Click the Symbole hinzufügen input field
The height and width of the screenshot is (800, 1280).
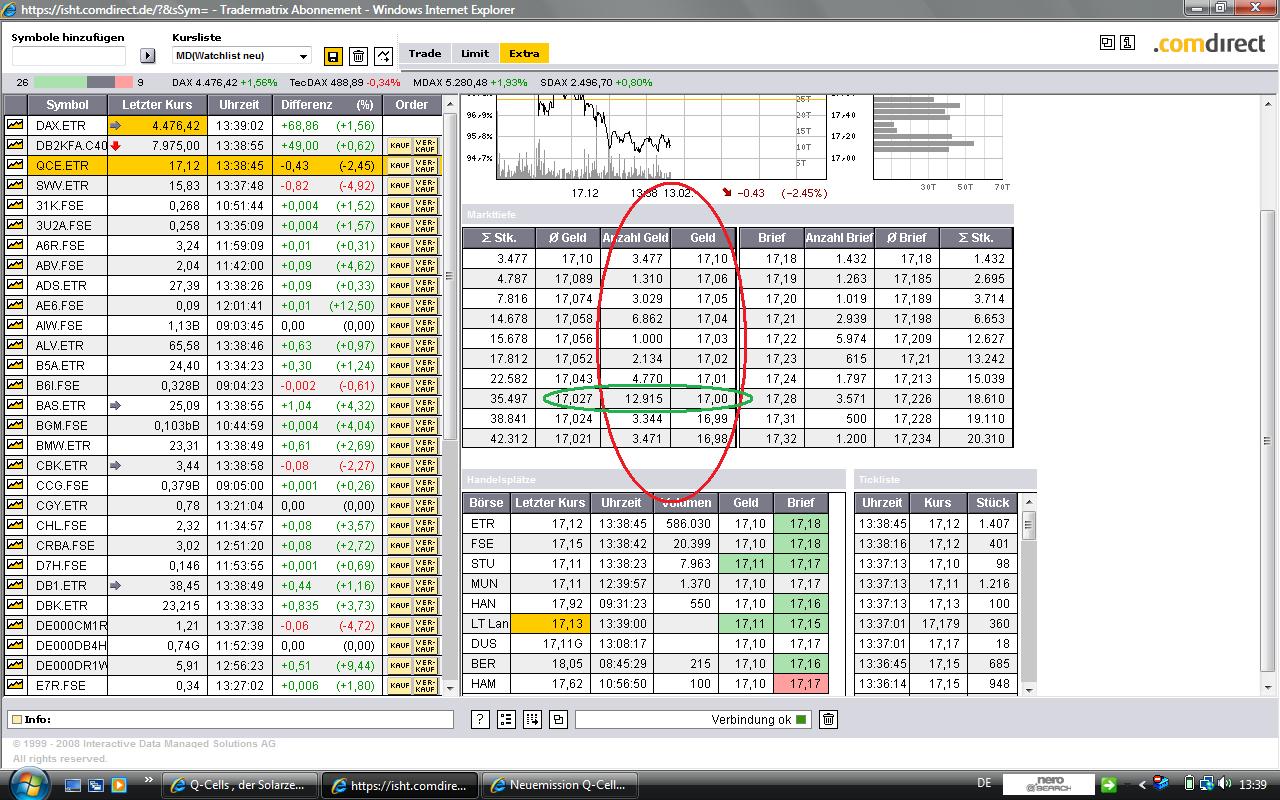coord(69,56)
